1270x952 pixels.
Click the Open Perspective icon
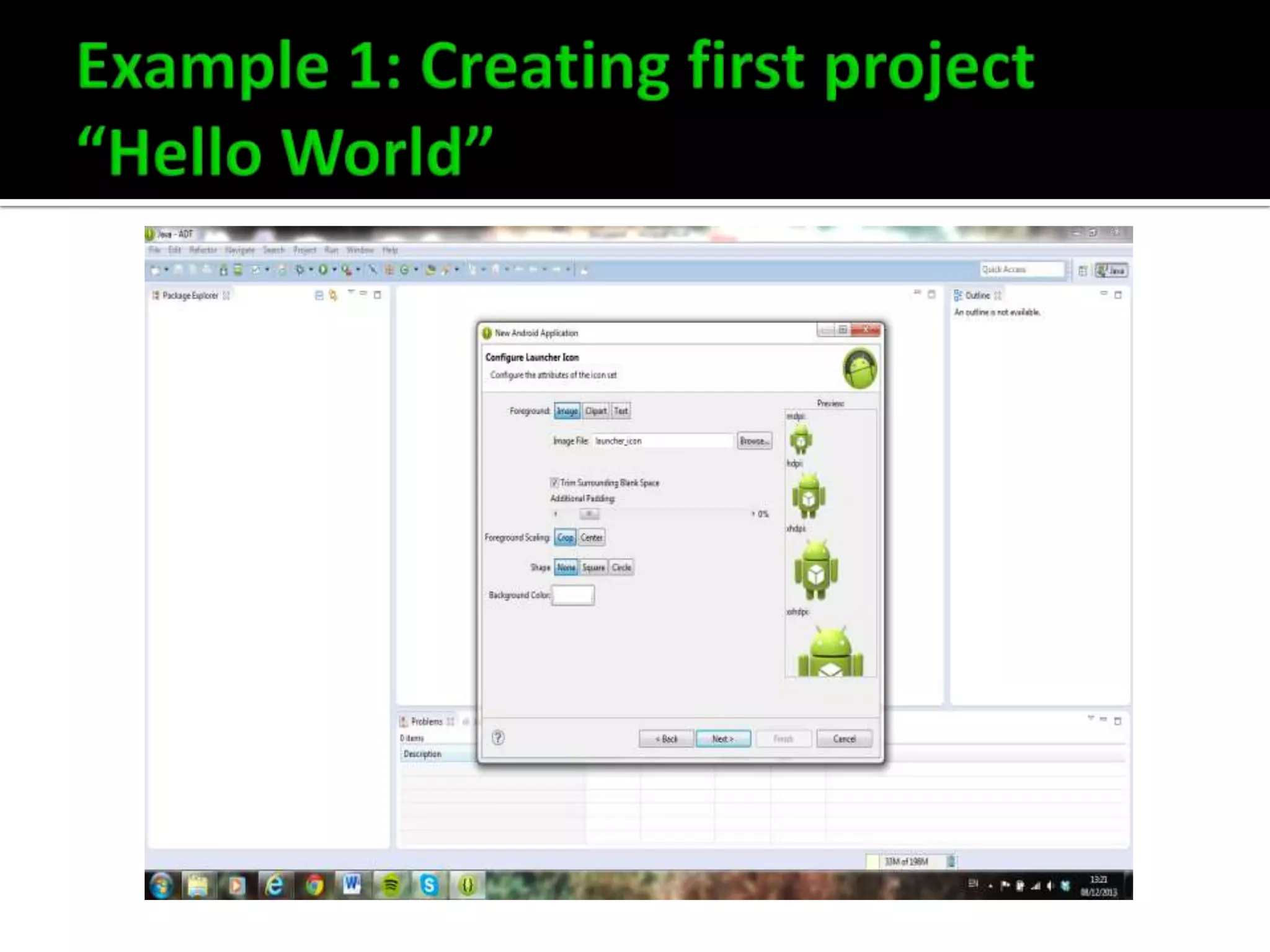click(1082, 270)
